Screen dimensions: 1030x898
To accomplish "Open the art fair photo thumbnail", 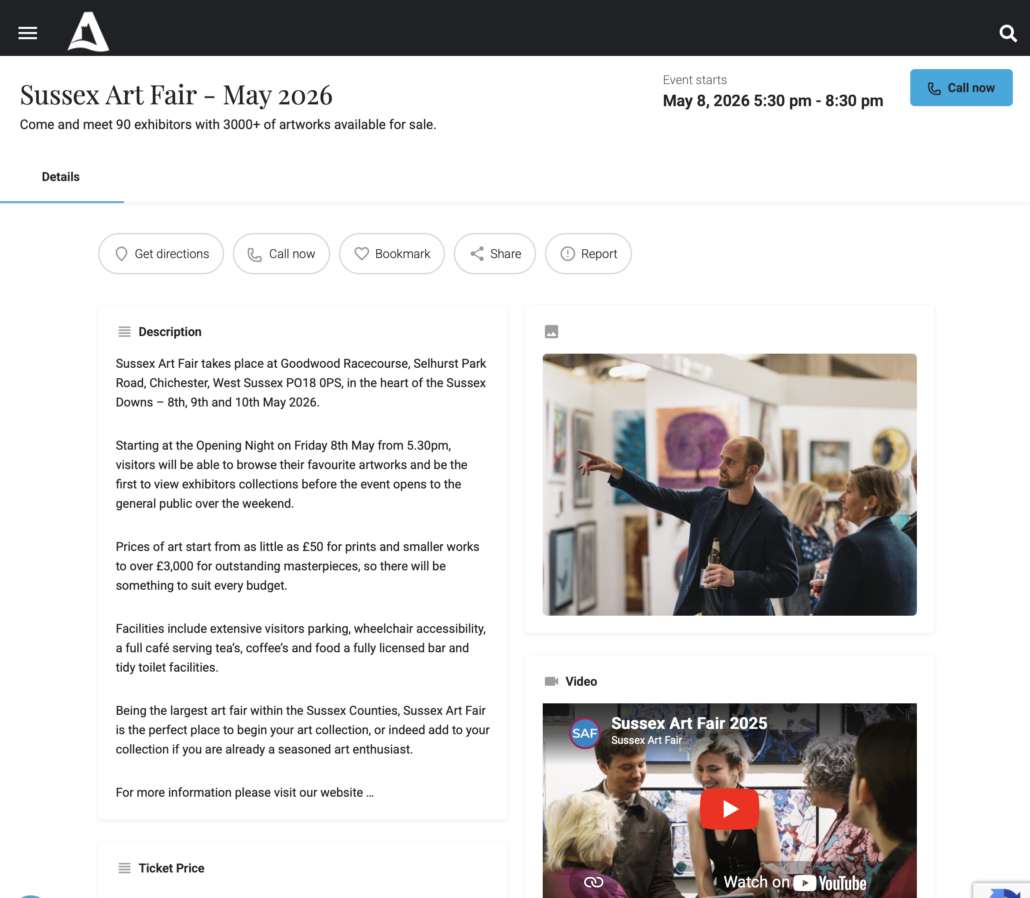I will (729, 484).
